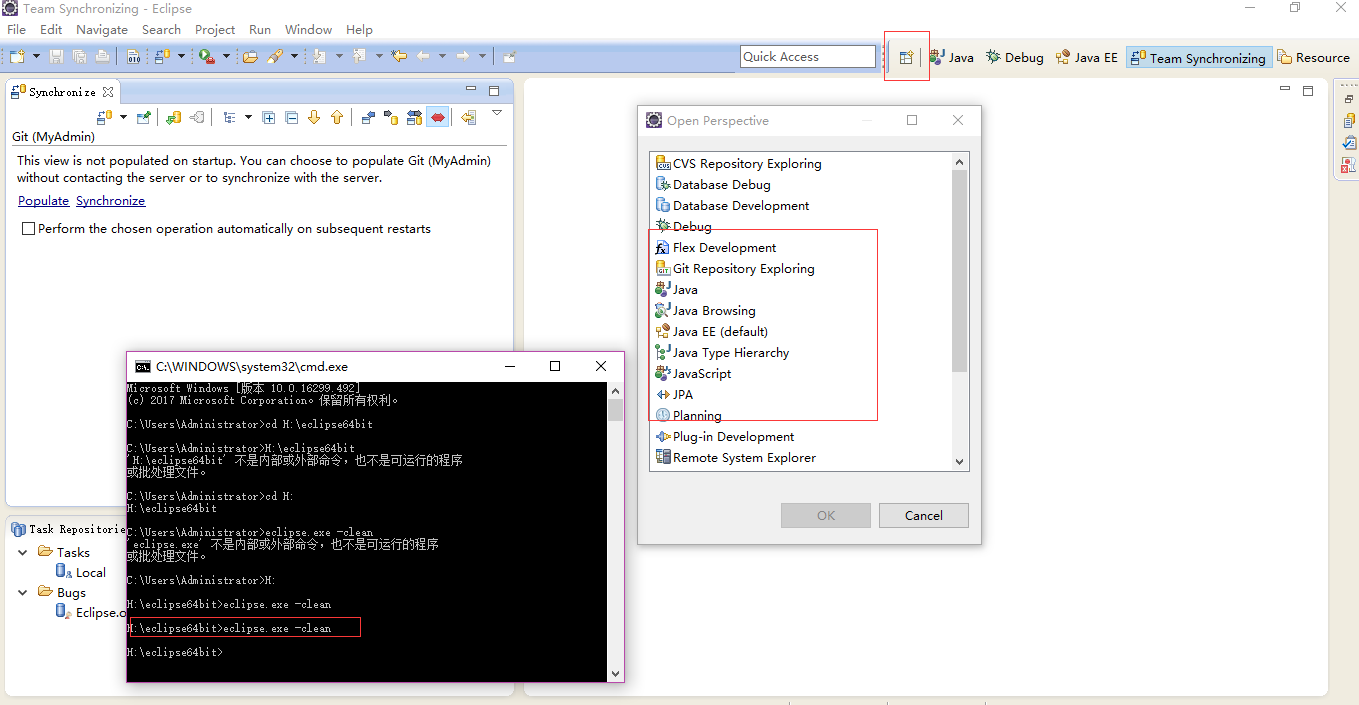
Task: Open the Navigate menu
Action: tap(102, 30)
